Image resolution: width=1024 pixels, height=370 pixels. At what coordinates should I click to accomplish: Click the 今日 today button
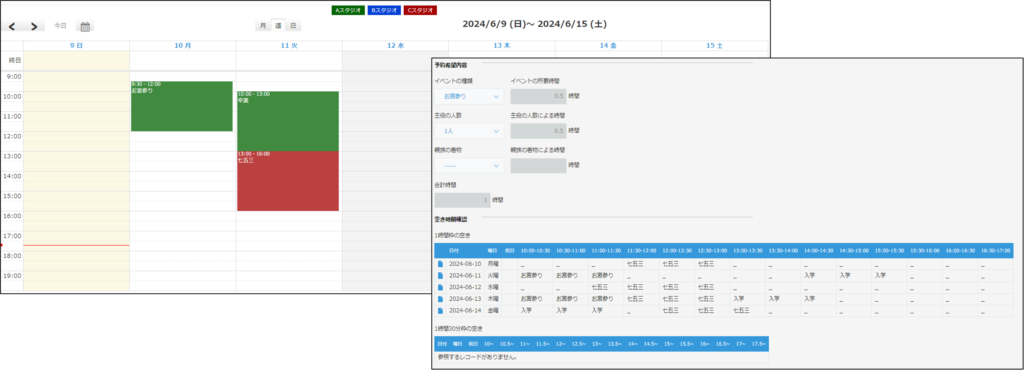[x=60, y=25]
